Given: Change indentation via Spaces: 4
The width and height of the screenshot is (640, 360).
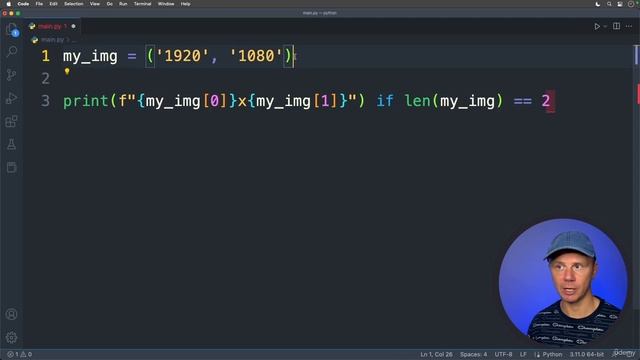Looking at the screenshot, I should [473, 354].
